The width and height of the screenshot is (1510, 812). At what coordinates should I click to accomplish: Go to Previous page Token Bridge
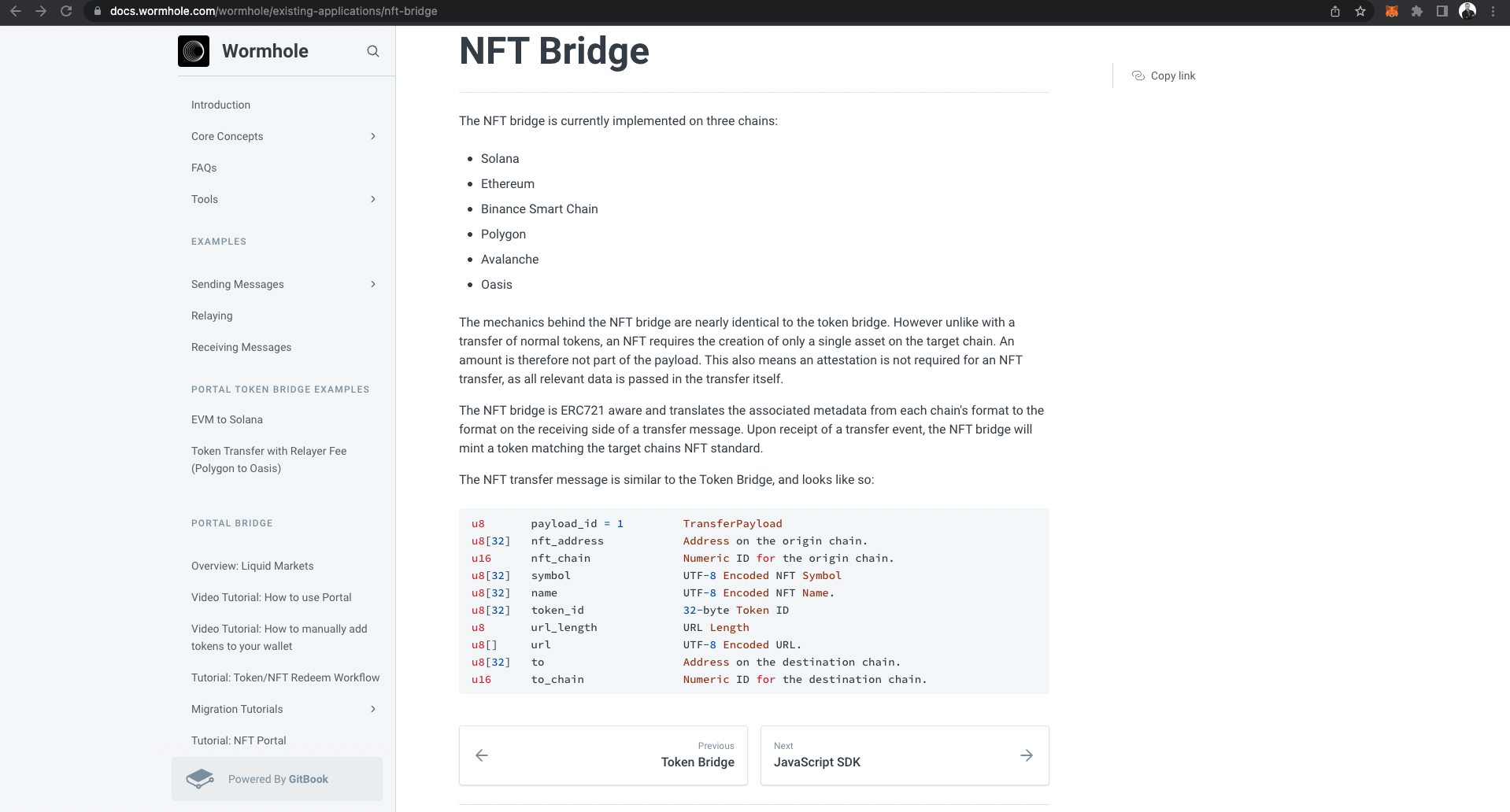[x=603, y=755]
